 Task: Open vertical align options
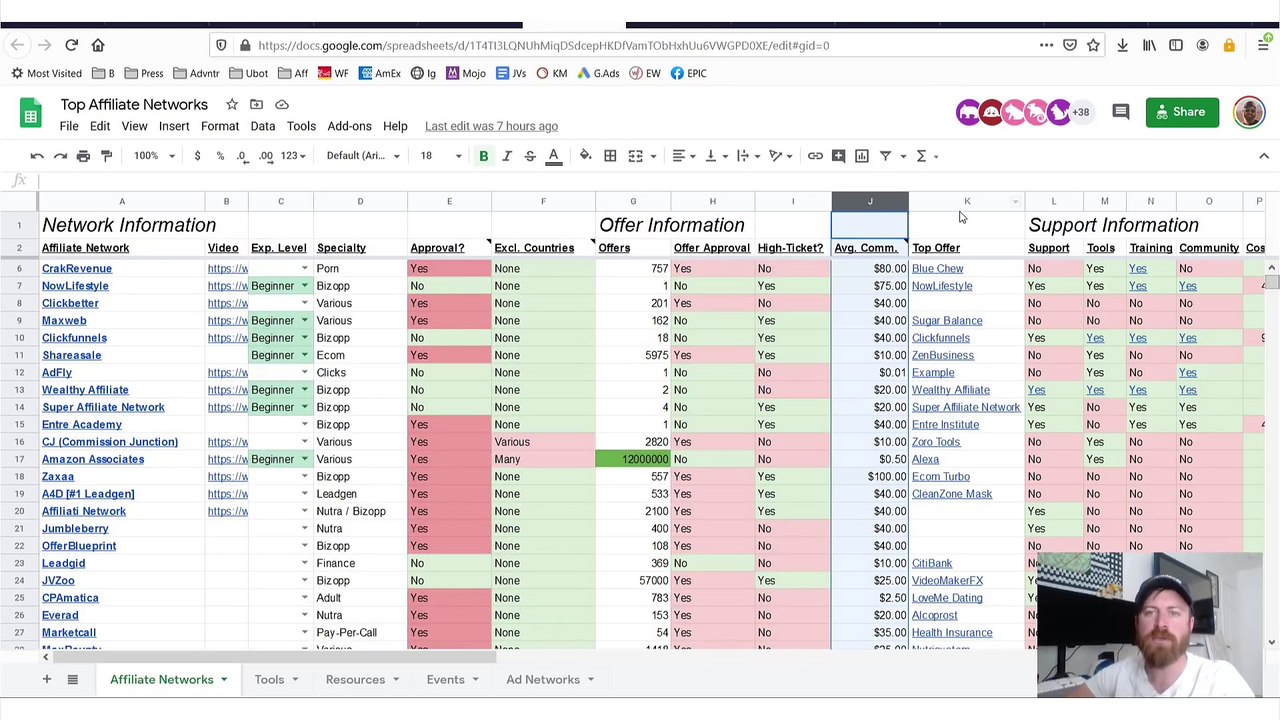(715, 156)
